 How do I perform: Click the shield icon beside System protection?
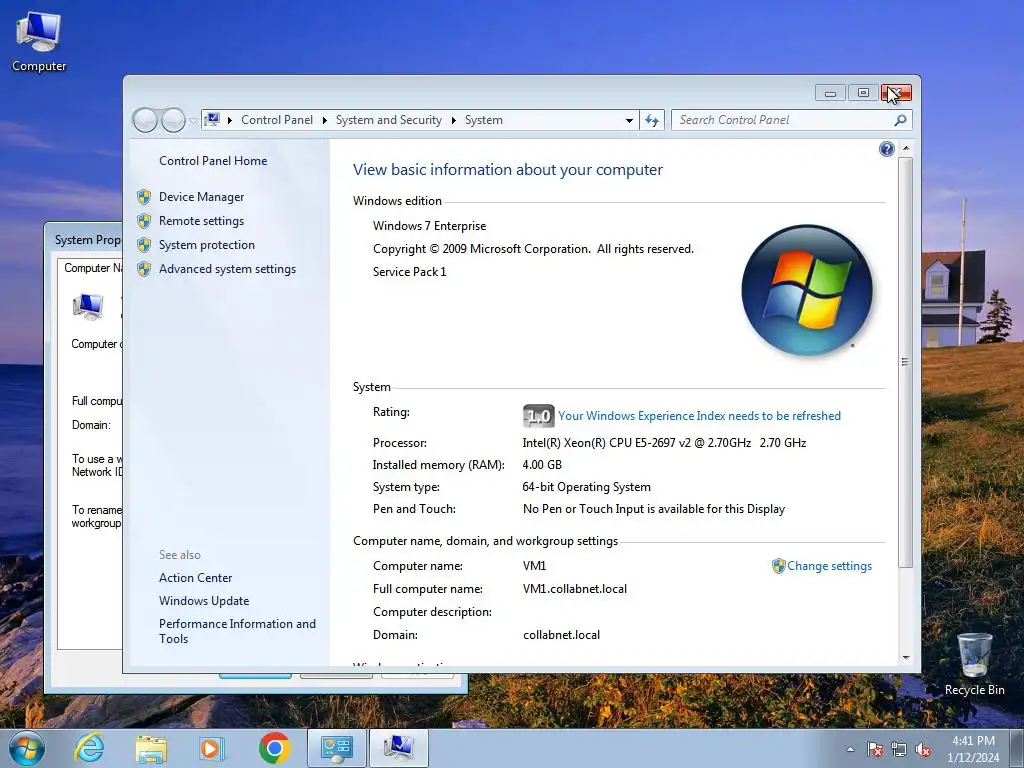(144, 245)
